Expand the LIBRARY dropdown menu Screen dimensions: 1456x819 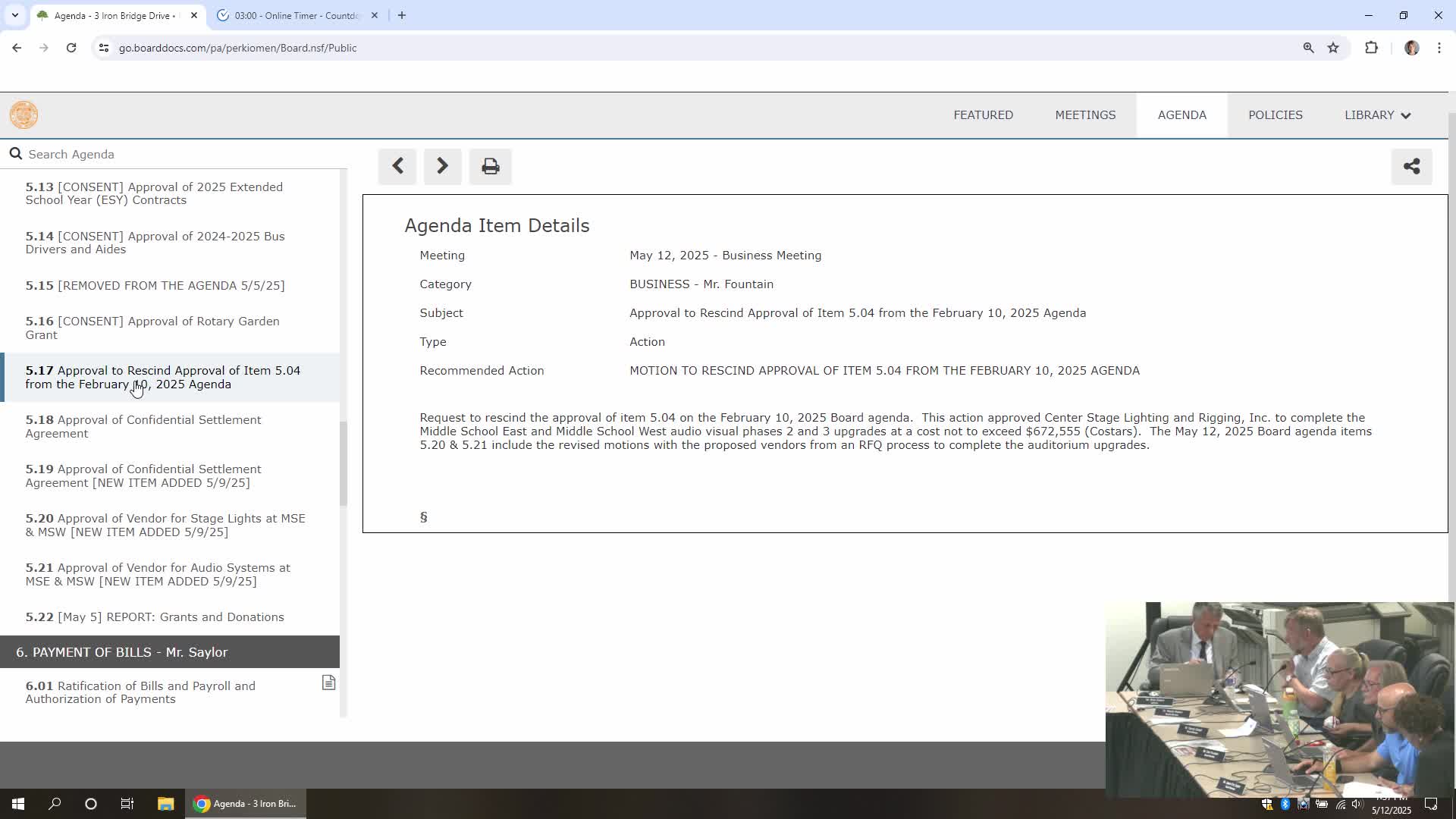(x=1377, y=115)
